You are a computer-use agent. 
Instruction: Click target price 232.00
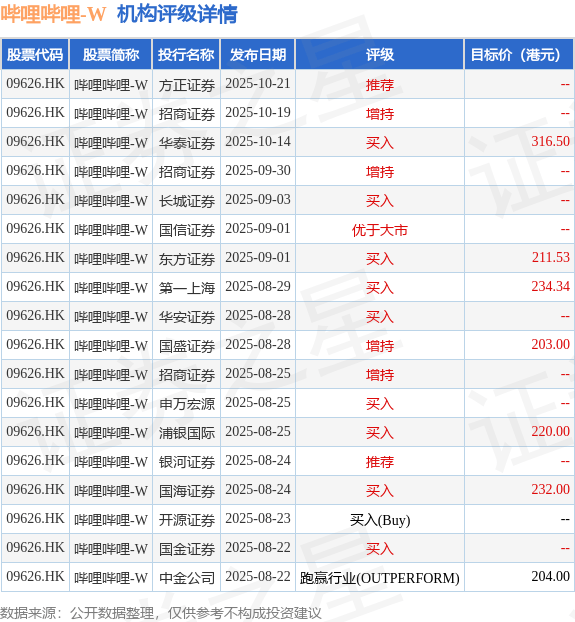coord(550,490)
